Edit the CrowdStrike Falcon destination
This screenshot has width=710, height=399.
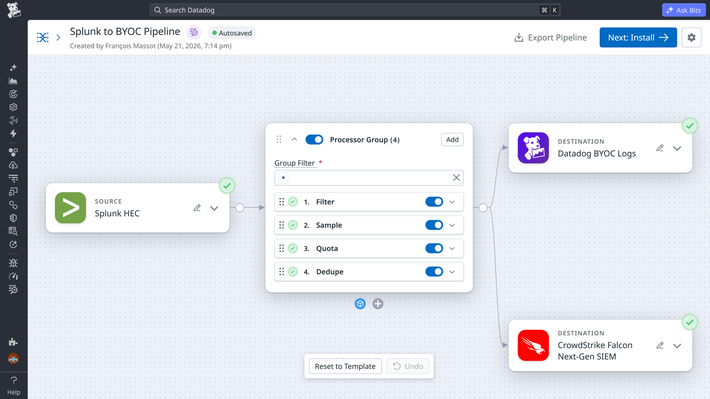point(660,346)
